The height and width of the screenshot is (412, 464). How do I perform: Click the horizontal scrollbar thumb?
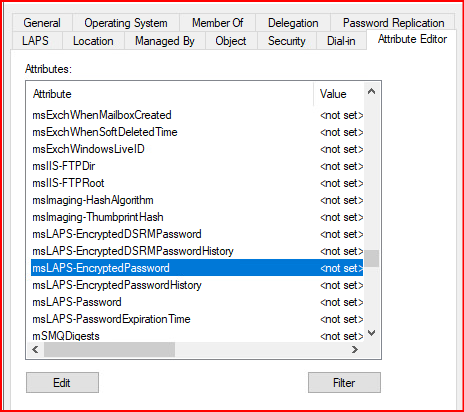[x=109, y=350]
